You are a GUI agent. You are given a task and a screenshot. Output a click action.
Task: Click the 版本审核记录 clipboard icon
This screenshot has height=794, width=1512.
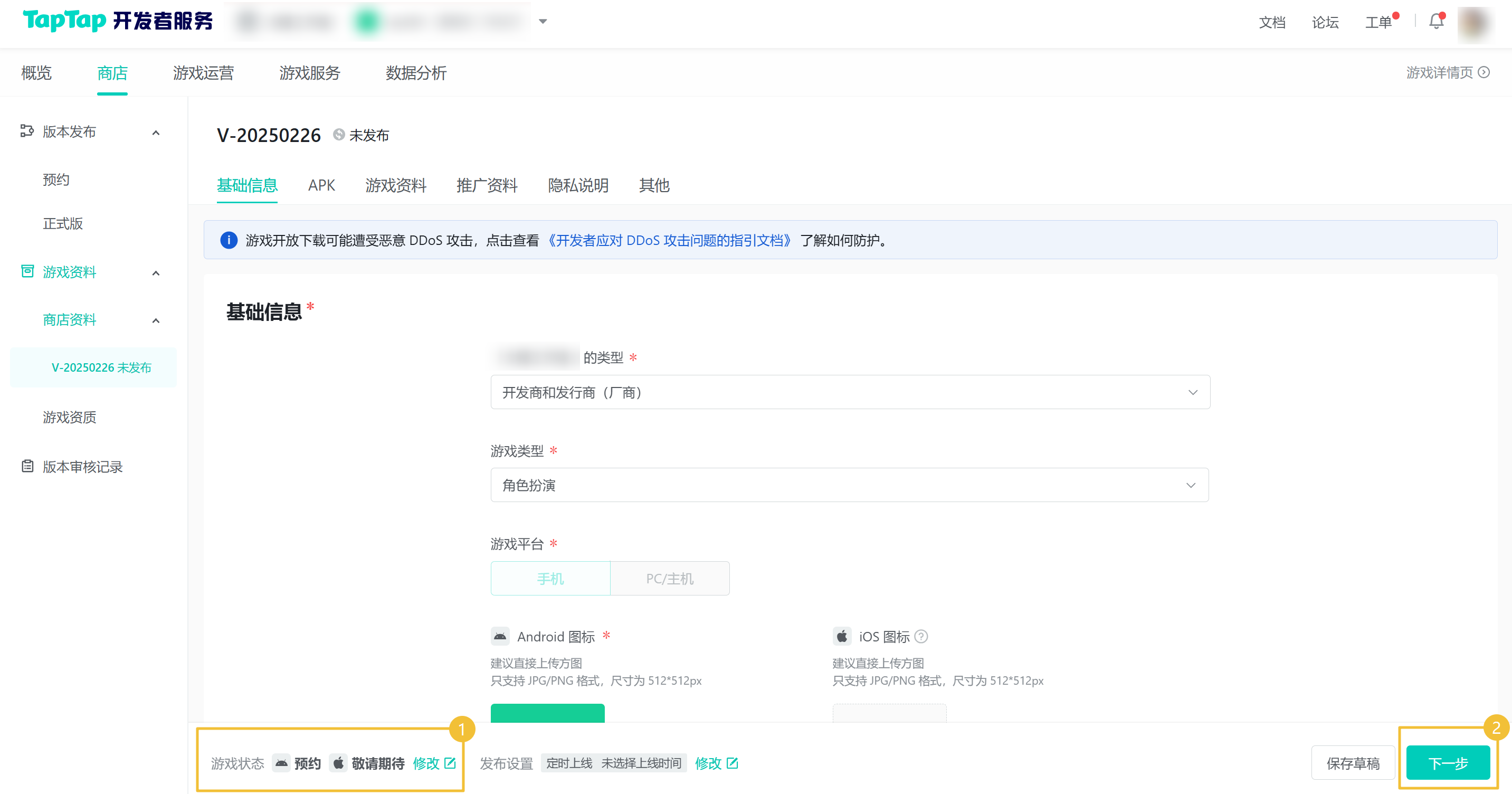[x=27, y=466]
